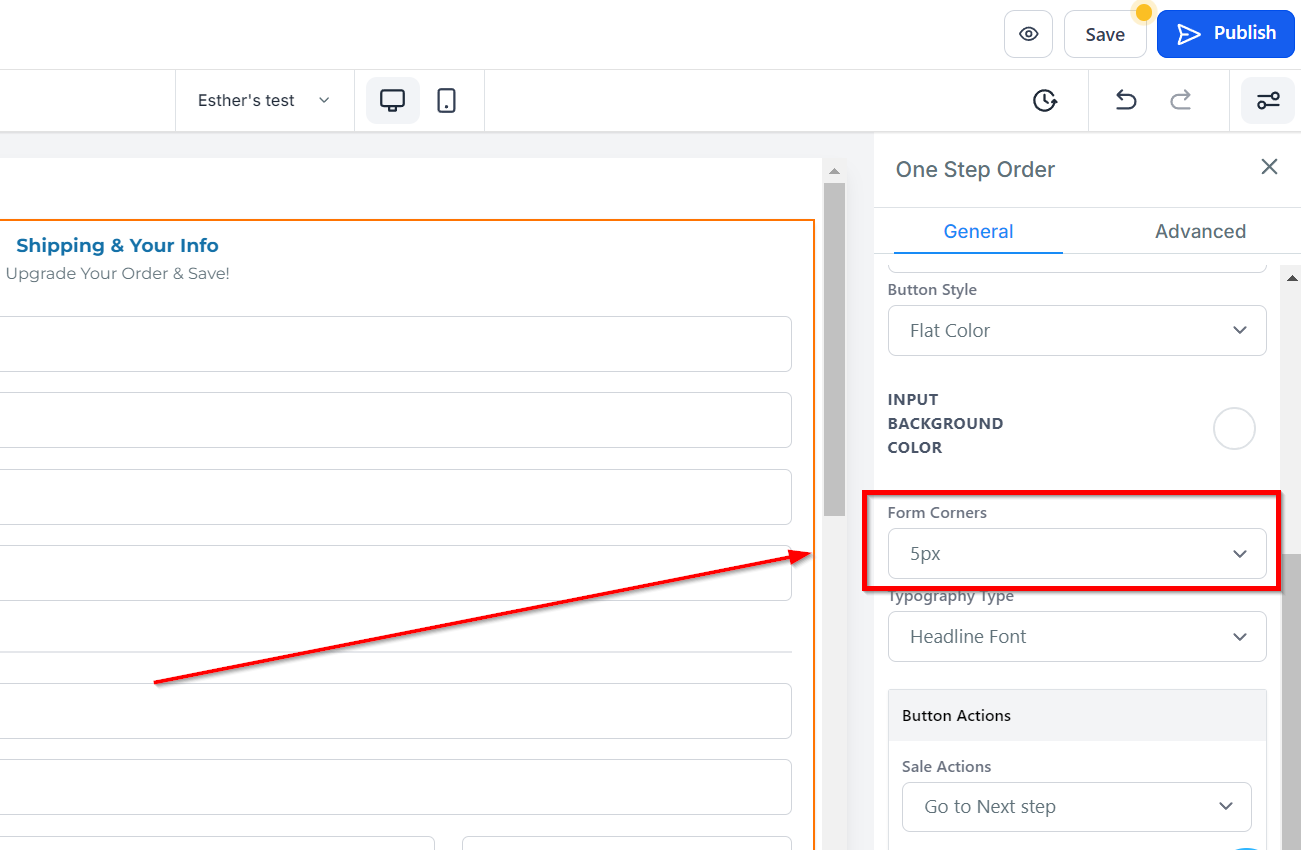Viewport: 1301px width, 850px height.
Task: Pick the Input Background Color swatch
Action: click(1234, 428)
